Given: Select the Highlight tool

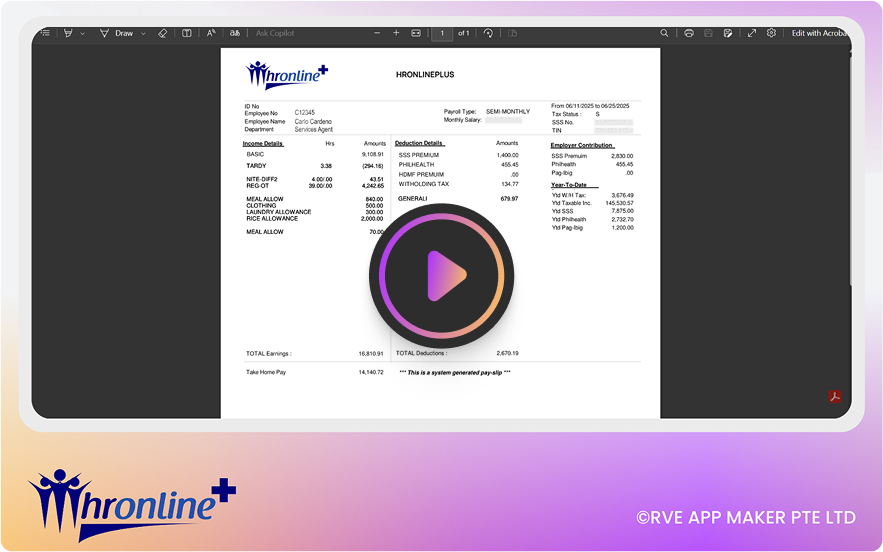Looking at the screenshot, I should (x=67, y=33).
